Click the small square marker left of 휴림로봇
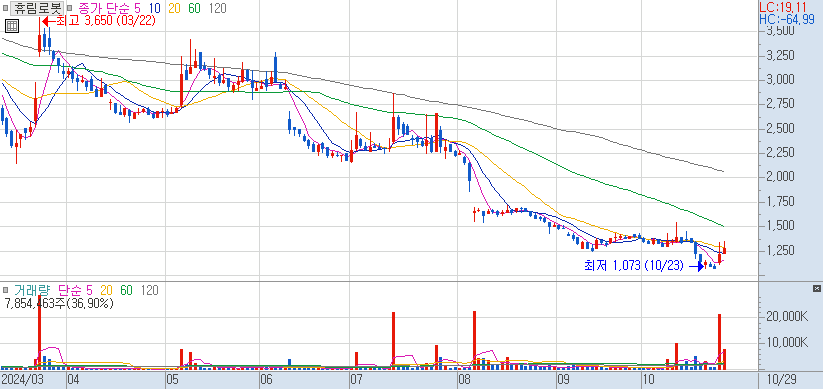 [x=5, y=8]
